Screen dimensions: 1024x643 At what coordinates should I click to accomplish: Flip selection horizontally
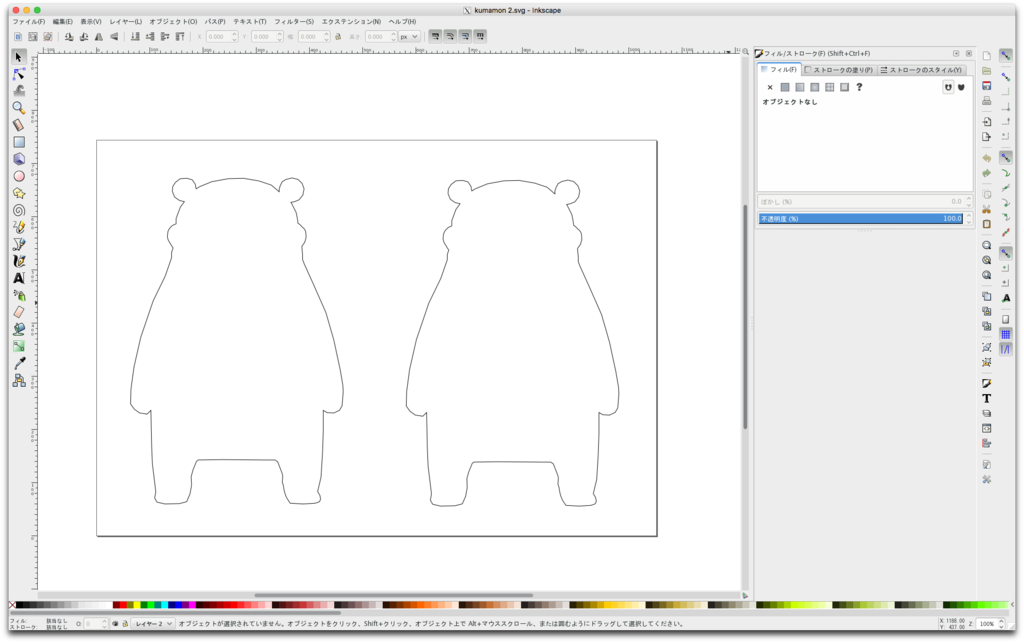(99, 37)
